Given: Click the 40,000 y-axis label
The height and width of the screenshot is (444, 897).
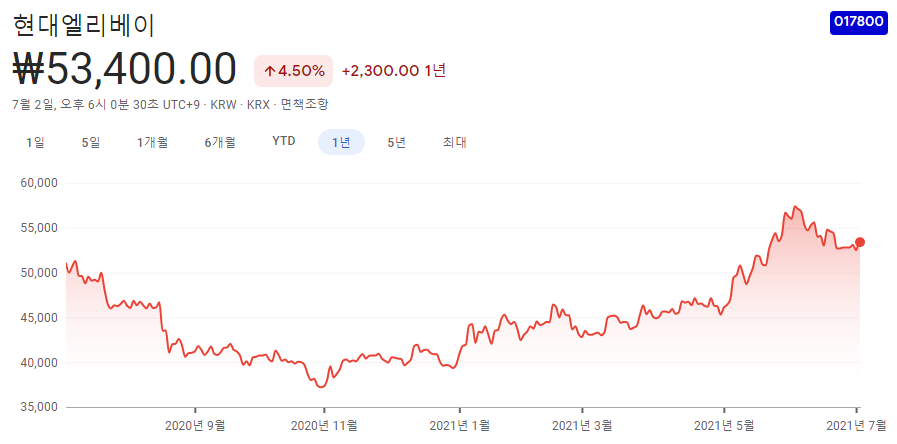Looking at the screenshot, I should pyautogui.click(x=38, y=363).
